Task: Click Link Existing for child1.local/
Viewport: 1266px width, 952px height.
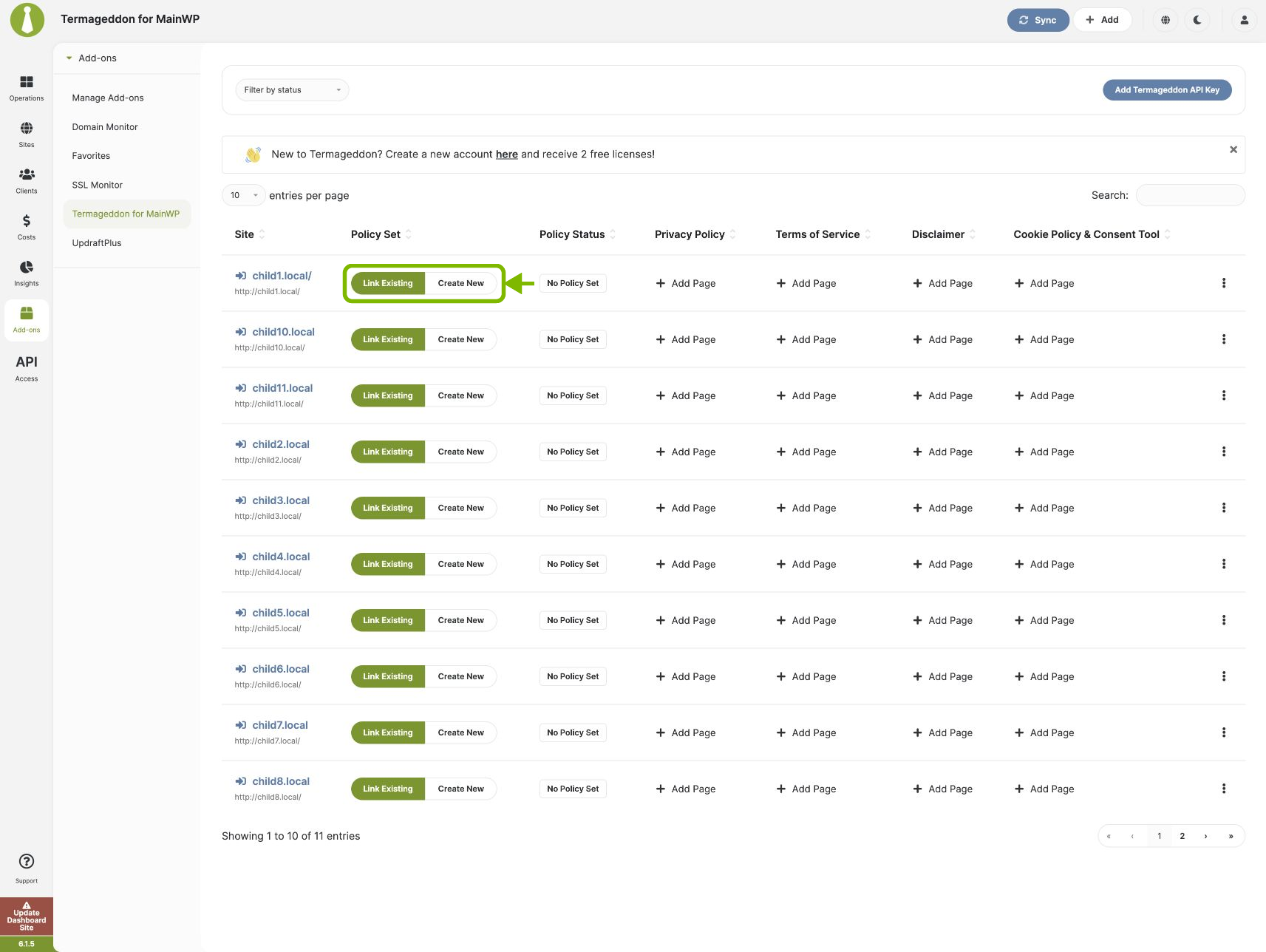Action: pyautogui.click(x=388, y=283)
